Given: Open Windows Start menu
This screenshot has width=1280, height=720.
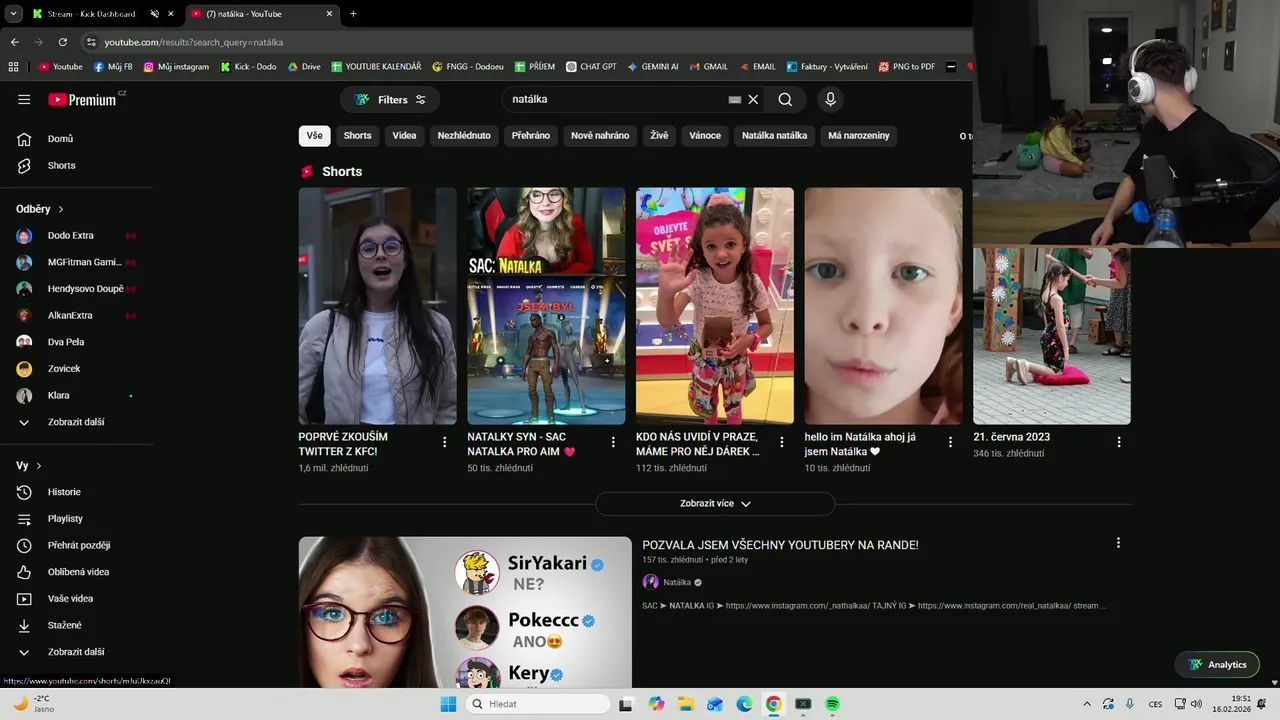Looking at the screenshot, I should click(448, 704).
